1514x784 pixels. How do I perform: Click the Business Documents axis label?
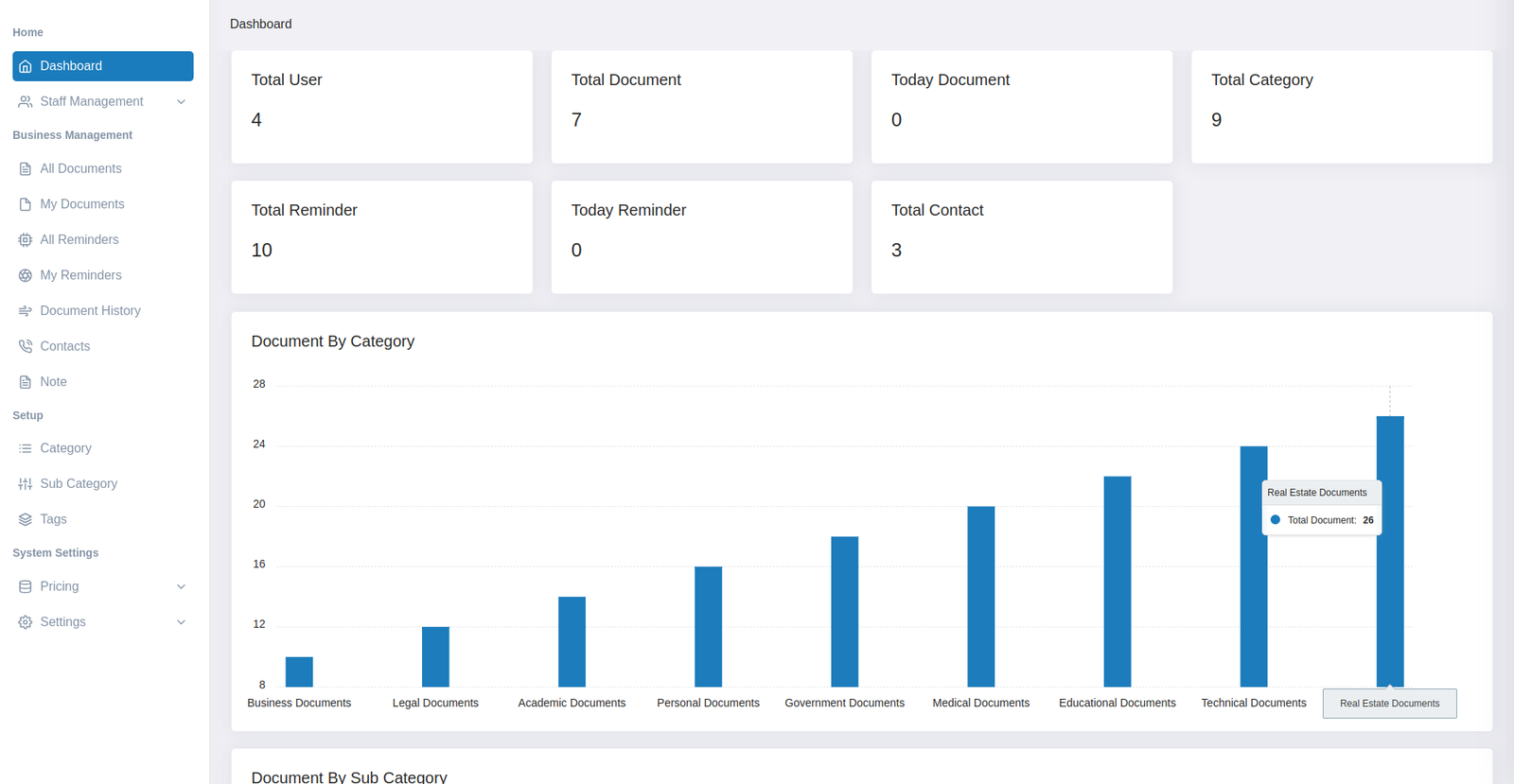[x=299, y=703]
